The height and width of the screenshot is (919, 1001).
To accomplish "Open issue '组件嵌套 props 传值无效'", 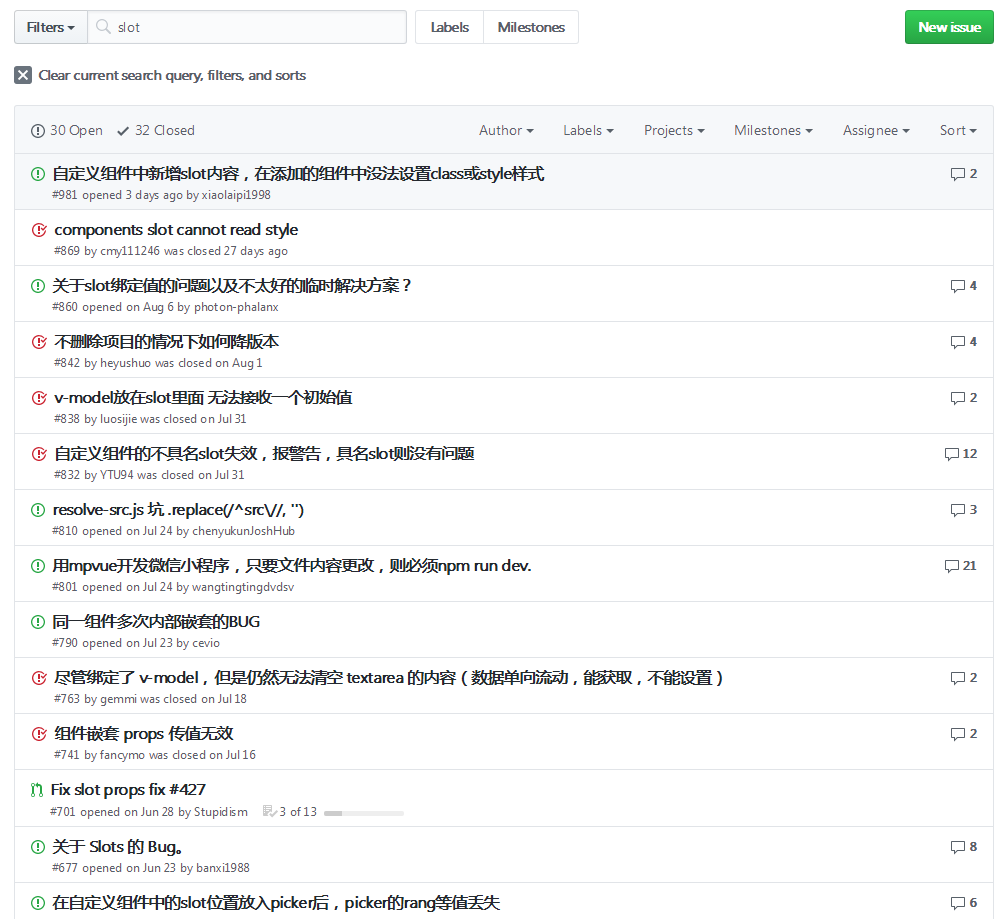I will click(144, 734).
